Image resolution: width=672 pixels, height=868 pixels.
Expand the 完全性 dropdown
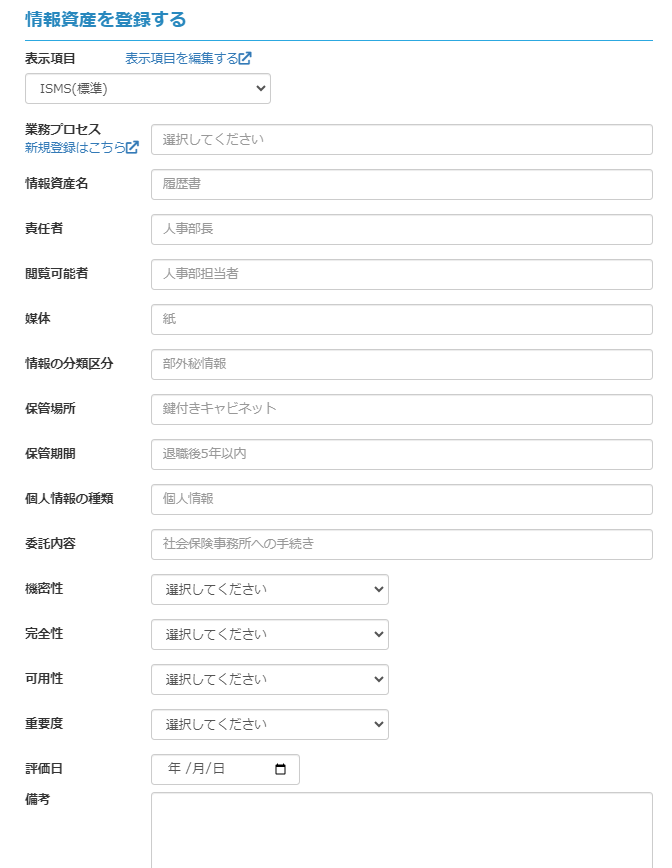tap(269, 635)
